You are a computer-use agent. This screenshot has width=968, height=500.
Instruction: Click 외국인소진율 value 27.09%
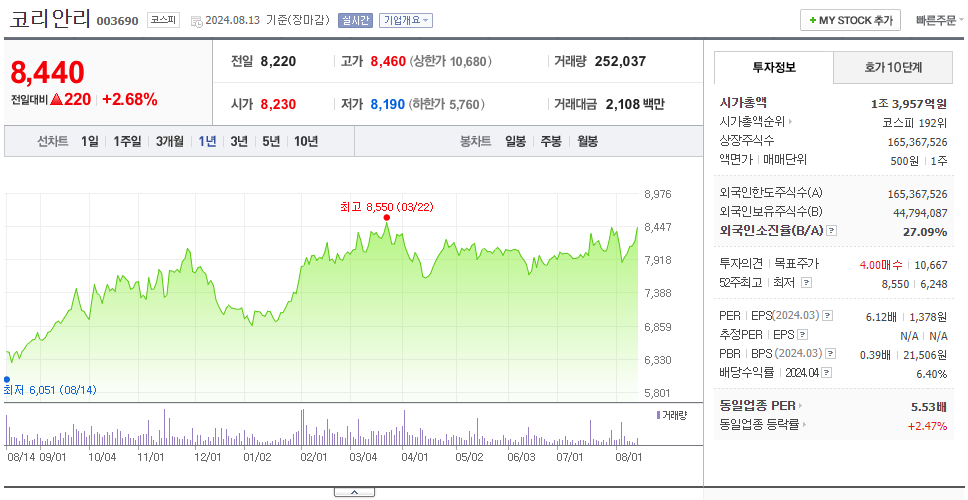point(927,231)
